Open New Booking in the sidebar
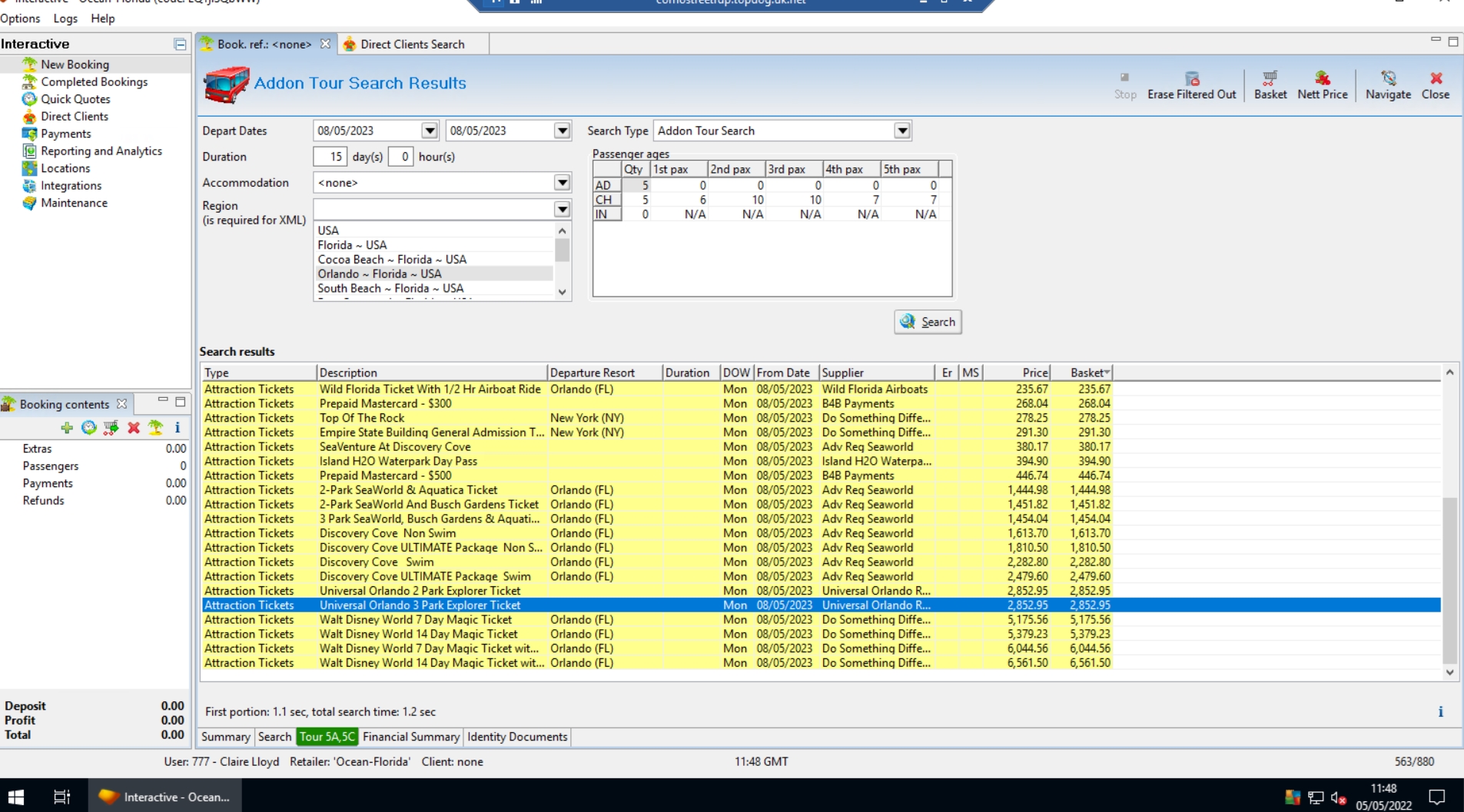Image resolution: width=1464 pixels, height=812 pixels. 75,65
